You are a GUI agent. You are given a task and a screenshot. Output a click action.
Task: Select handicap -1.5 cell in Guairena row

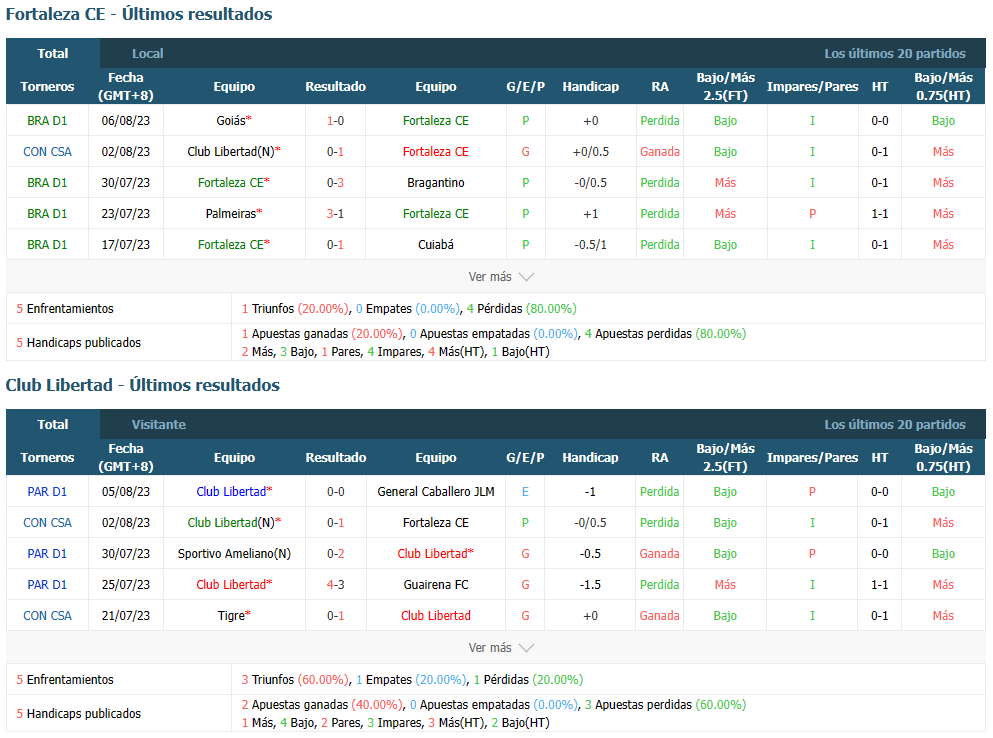pyautogui.click(x=590, y=585)
